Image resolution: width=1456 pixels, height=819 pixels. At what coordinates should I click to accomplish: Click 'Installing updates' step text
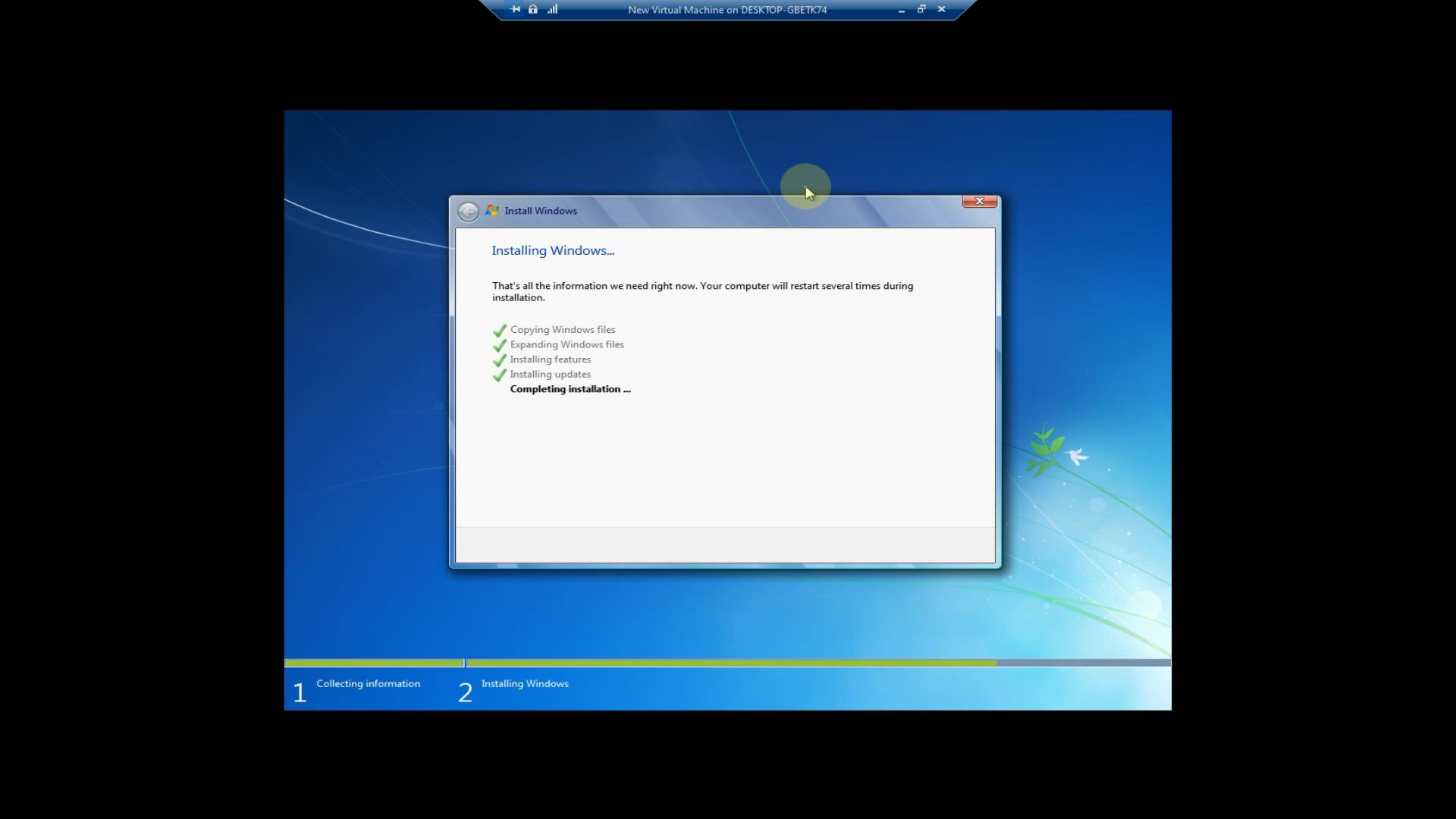click(x=550, y=375)
